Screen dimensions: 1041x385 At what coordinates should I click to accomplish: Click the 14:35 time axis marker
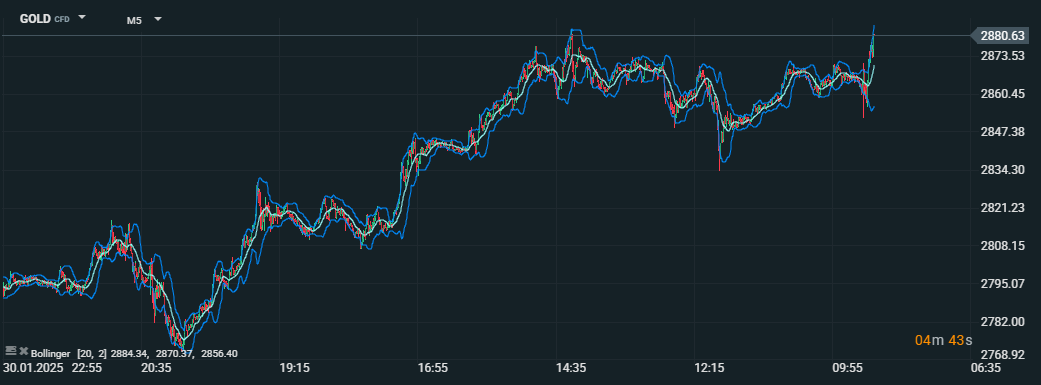[x=571, y=368]
